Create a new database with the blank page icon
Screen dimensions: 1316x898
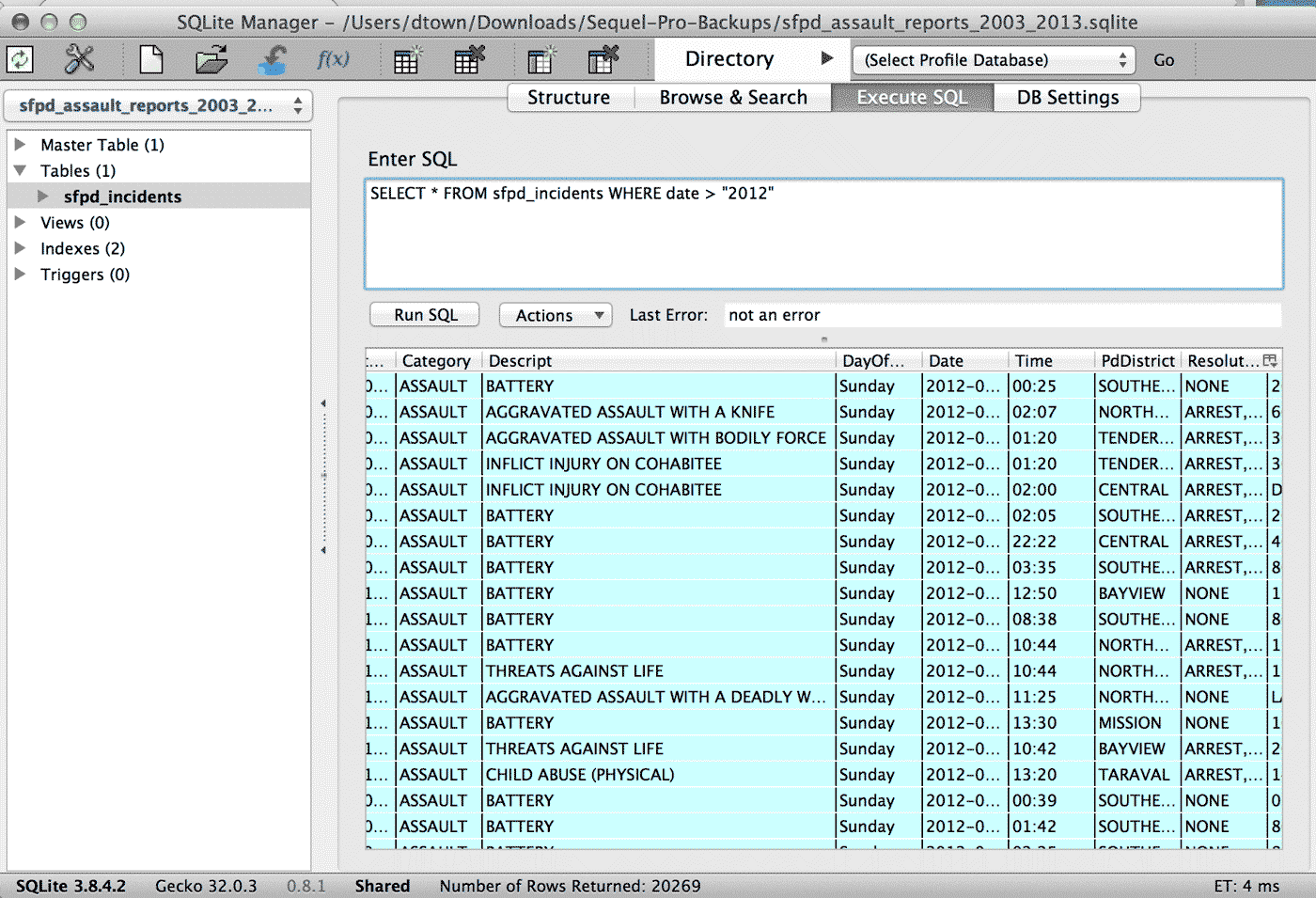point(151,60)
